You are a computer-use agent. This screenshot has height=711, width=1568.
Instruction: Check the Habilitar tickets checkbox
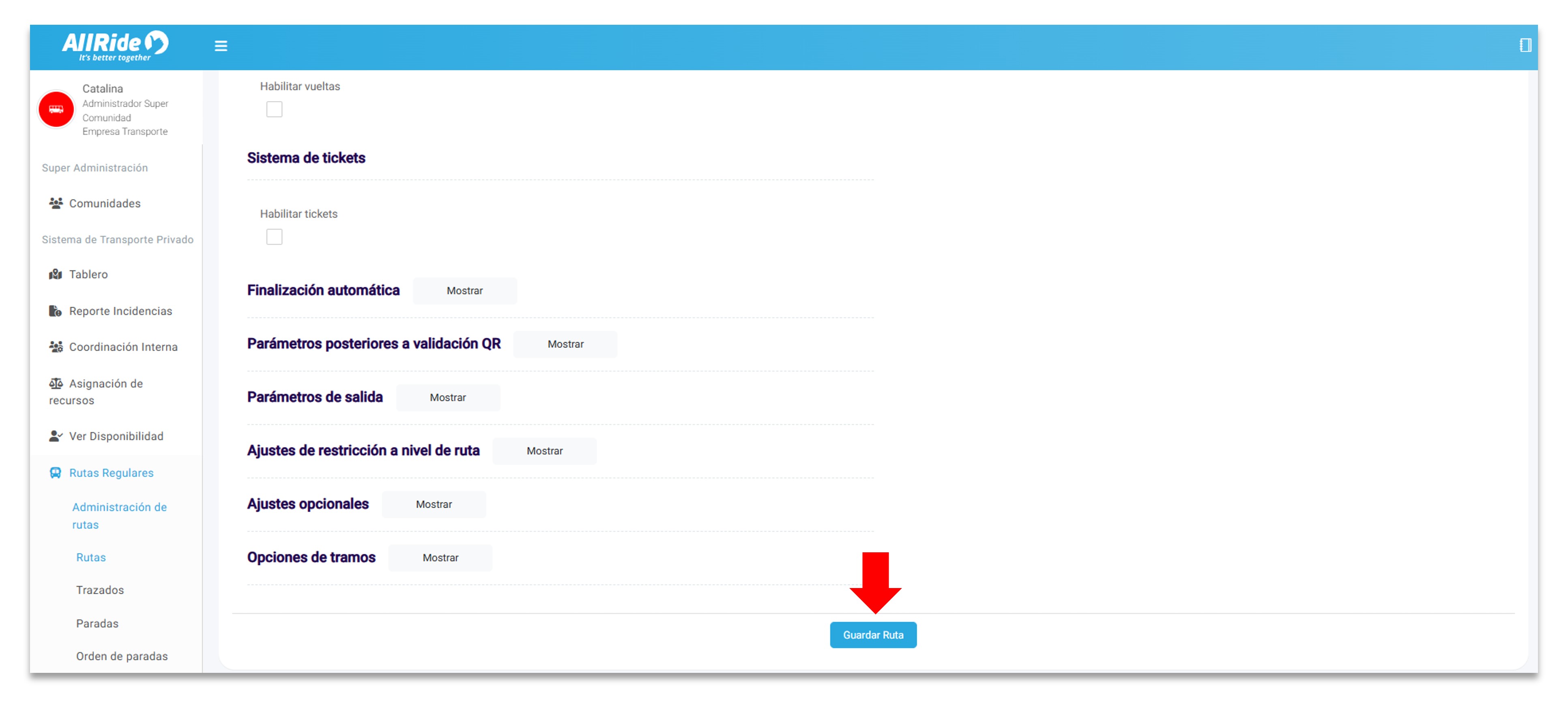click(274, 236)
